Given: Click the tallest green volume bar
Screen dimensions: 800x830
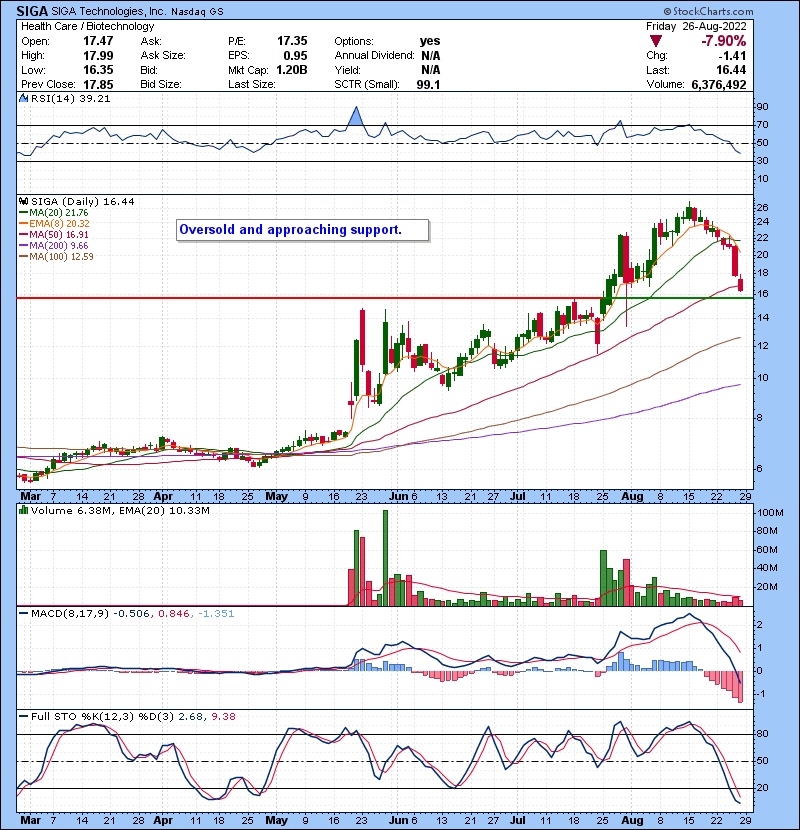Looking at the screenshot, I should 385,558.
